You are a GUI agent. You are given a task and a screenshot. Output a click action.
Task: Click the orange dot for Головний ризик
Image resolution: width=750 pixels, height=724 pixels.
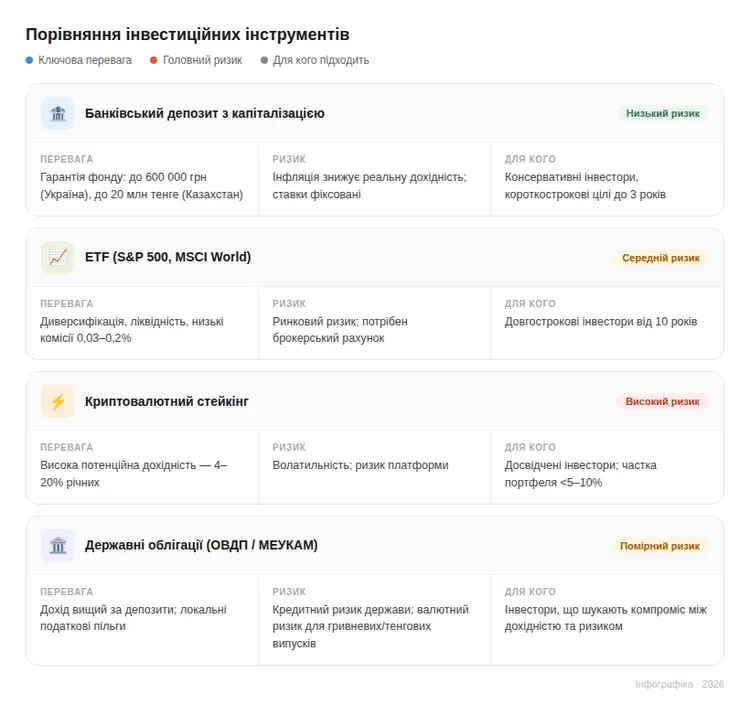(x=154, y=60)
